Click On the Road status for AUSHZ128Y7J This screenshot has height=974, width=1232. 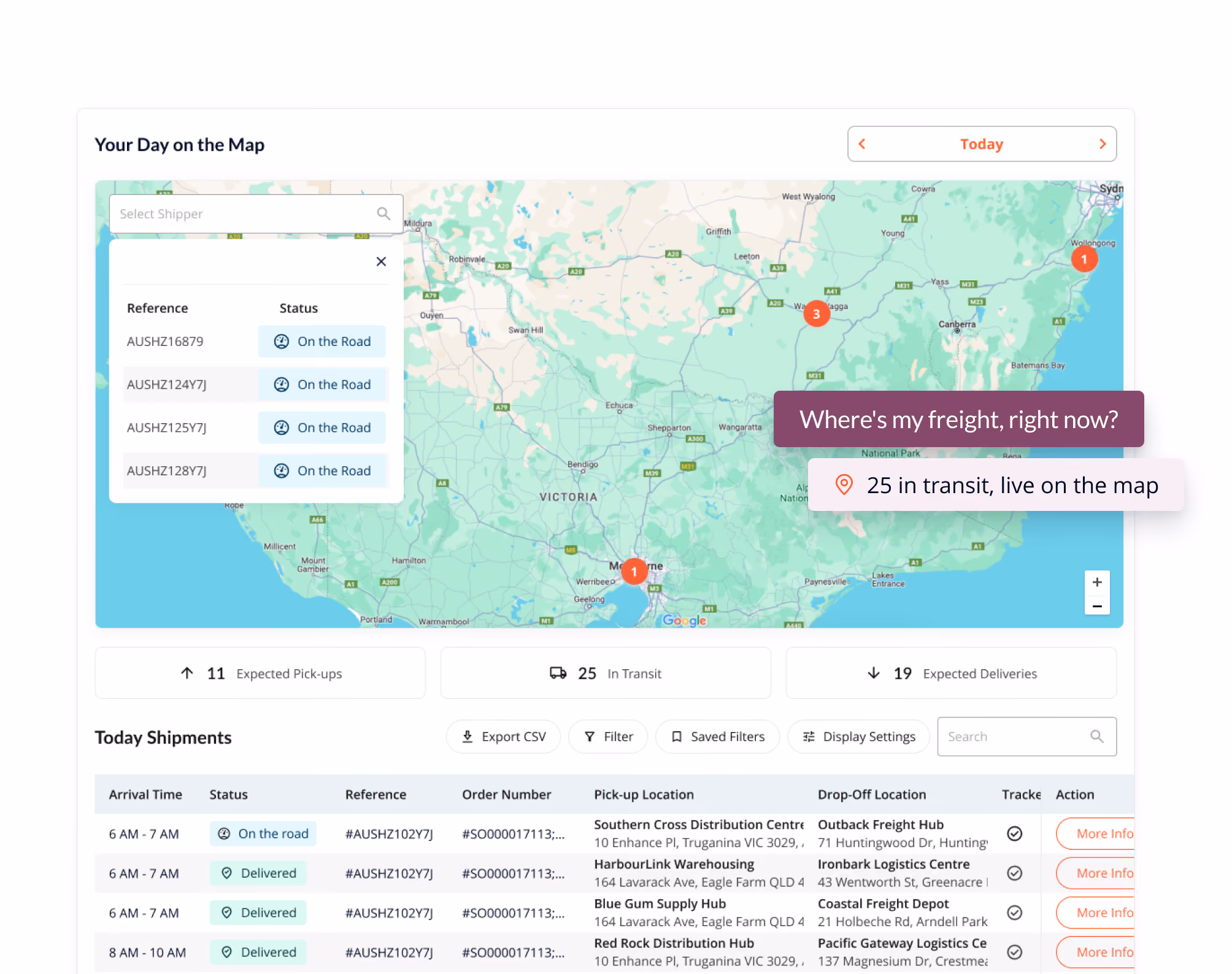click(x=322, y=470)
